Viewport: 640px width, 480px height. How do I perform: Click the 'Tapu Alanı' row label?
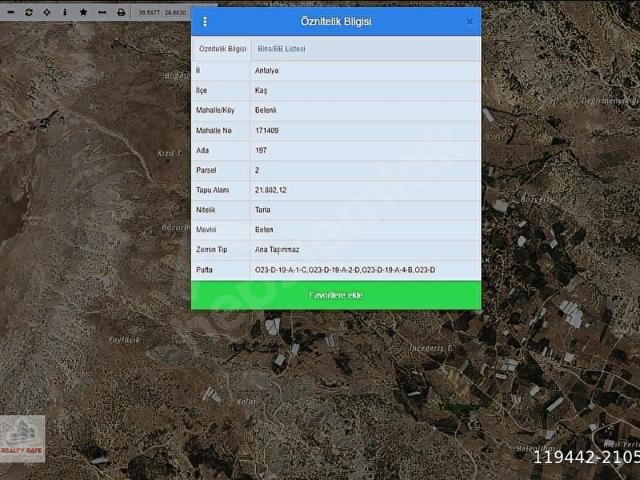pos(212,190)
